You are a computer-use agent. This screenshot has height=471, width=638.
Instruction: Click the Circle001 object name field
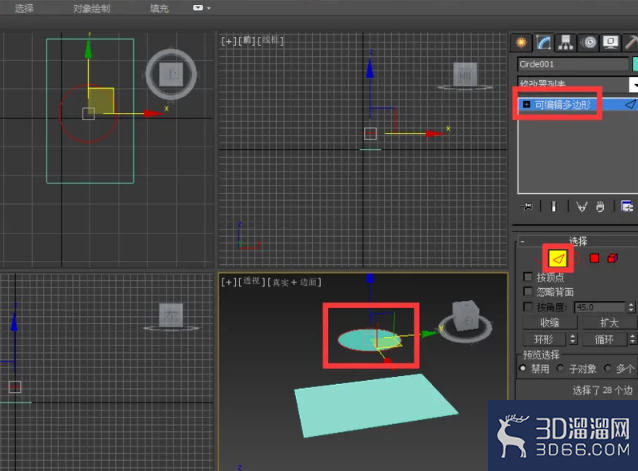pos(573,64)
